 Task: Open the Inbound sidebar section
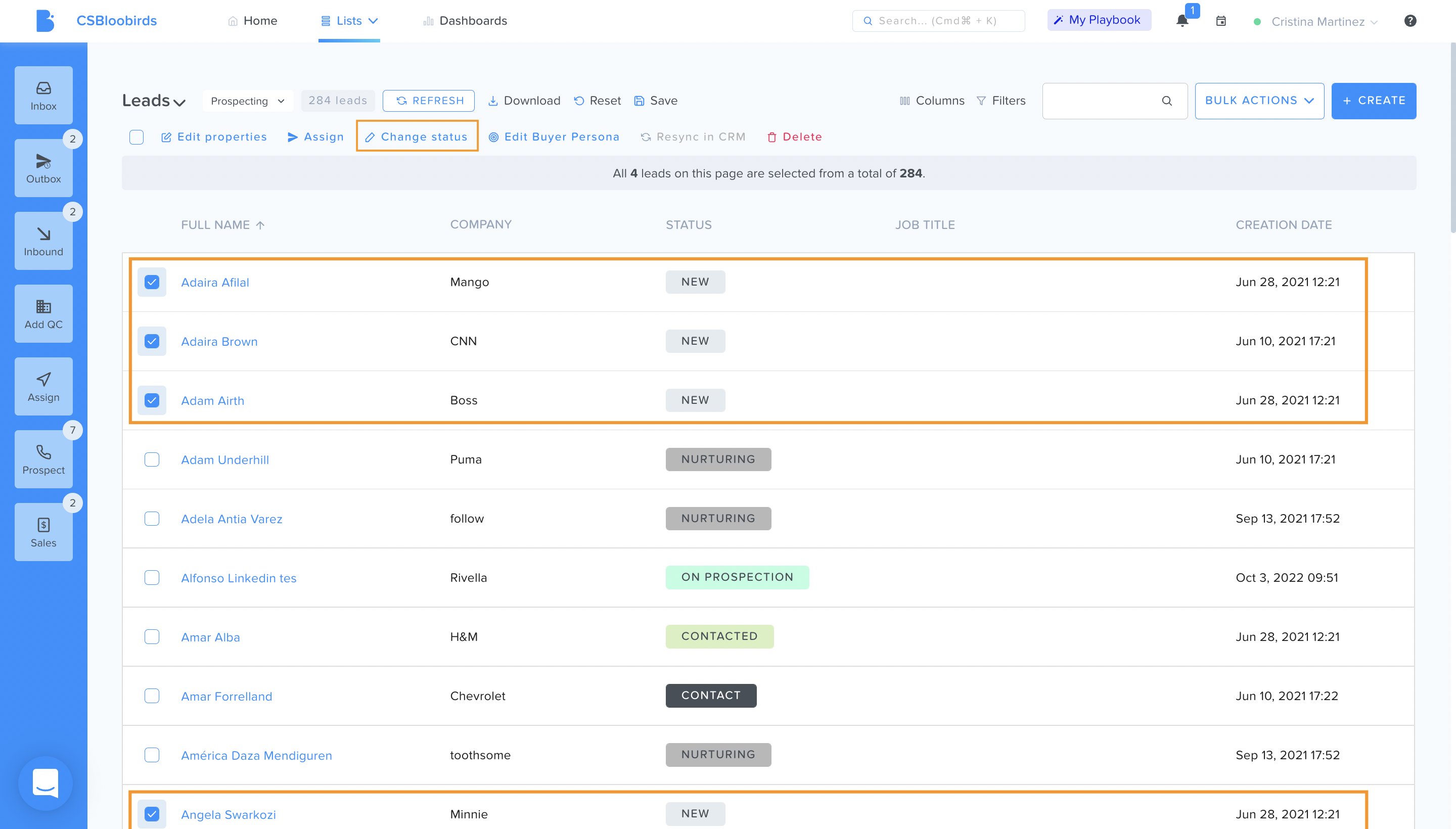coord(43,242)
